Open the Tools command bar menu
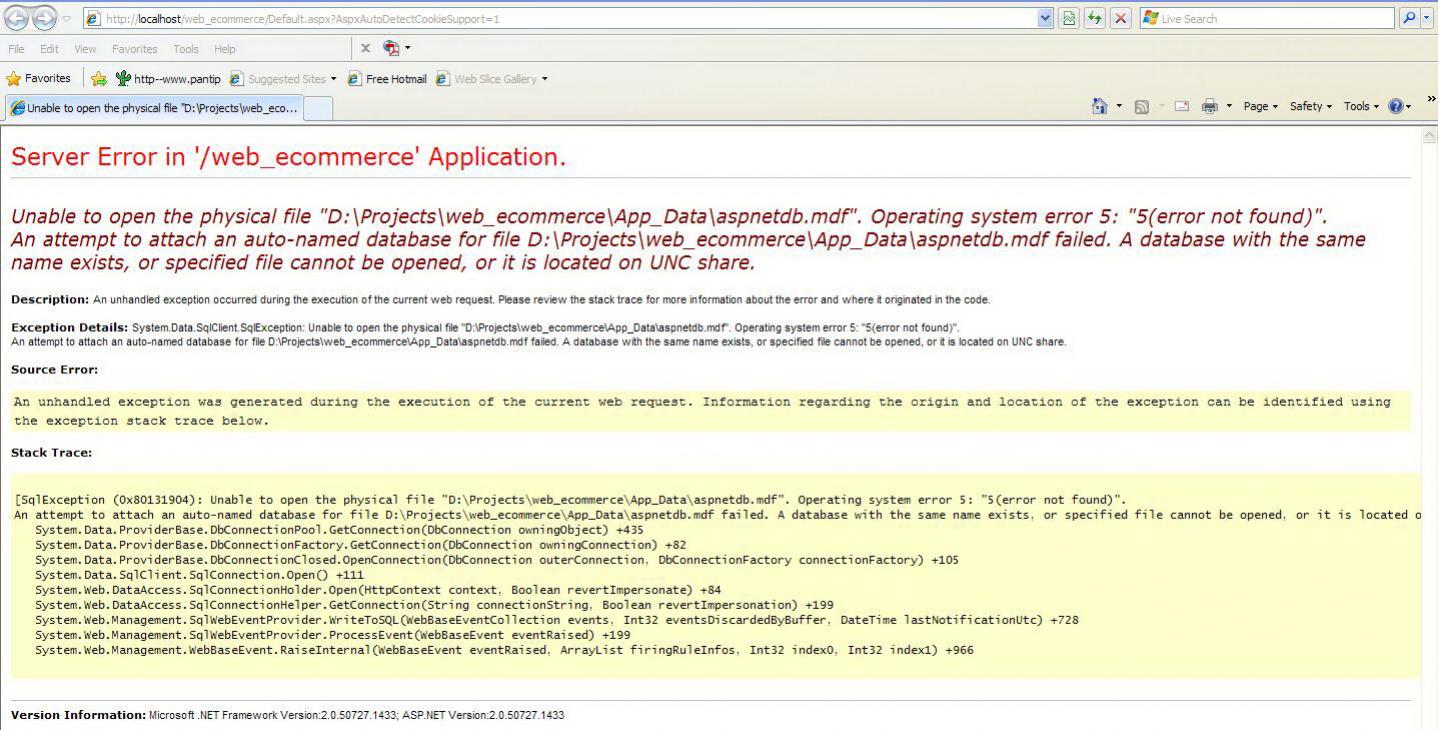Screen dimensions: 1438x730 tap(1361, 106)
